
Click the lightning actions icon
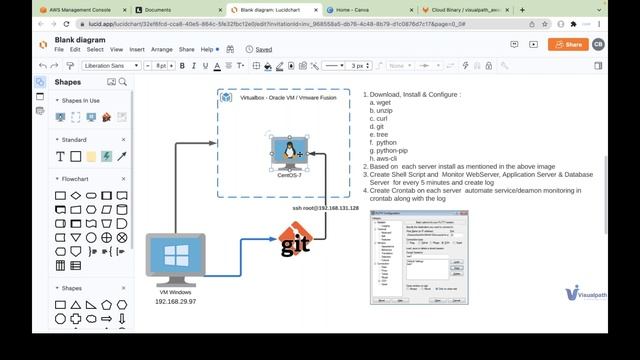coord(465,66)
